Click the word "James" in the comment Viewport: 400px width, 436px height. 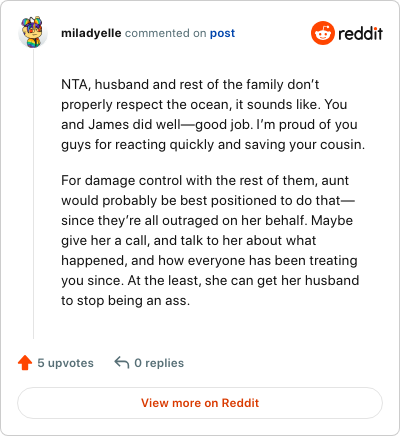click(109, 124)
